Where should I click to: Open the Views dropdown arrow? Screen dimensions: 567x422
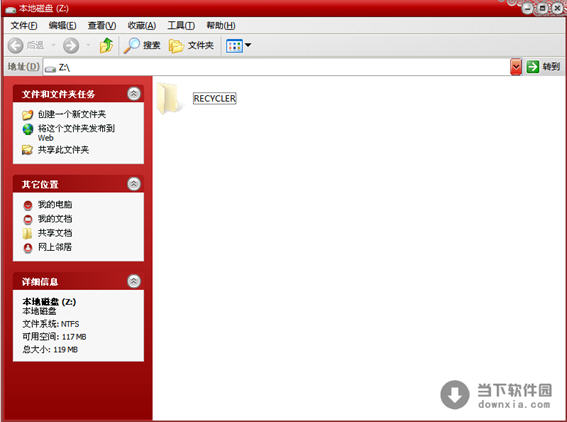click(x=248, y=45)
